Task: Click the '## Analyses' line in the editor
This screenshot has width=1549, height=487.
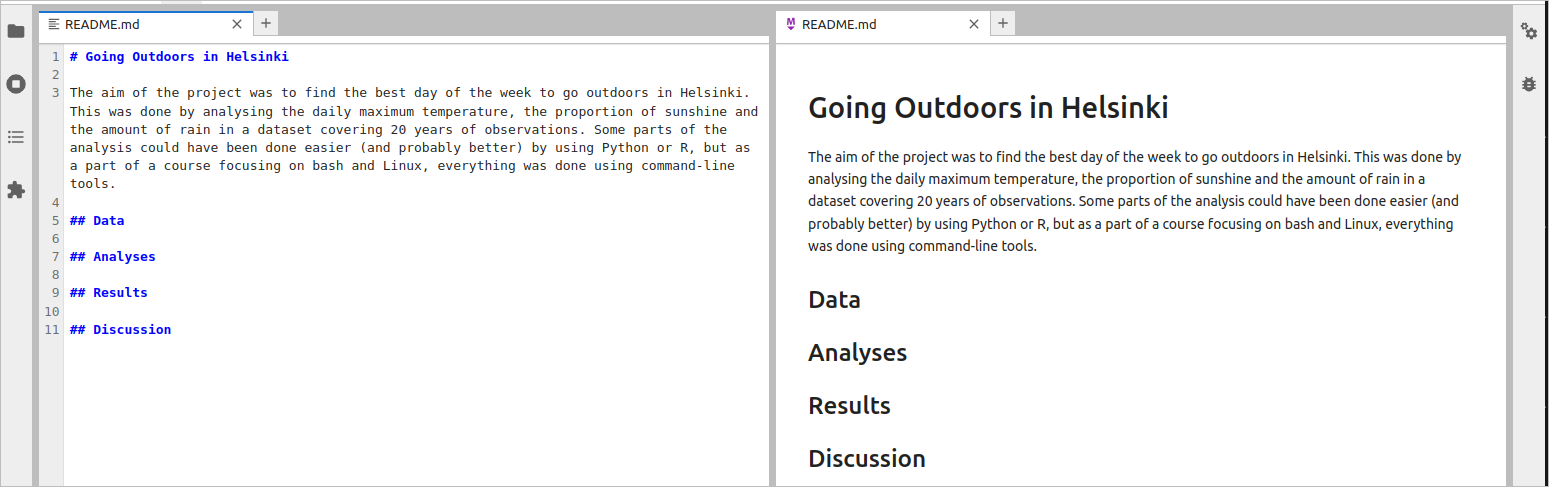Action: [x=113, y=257]
